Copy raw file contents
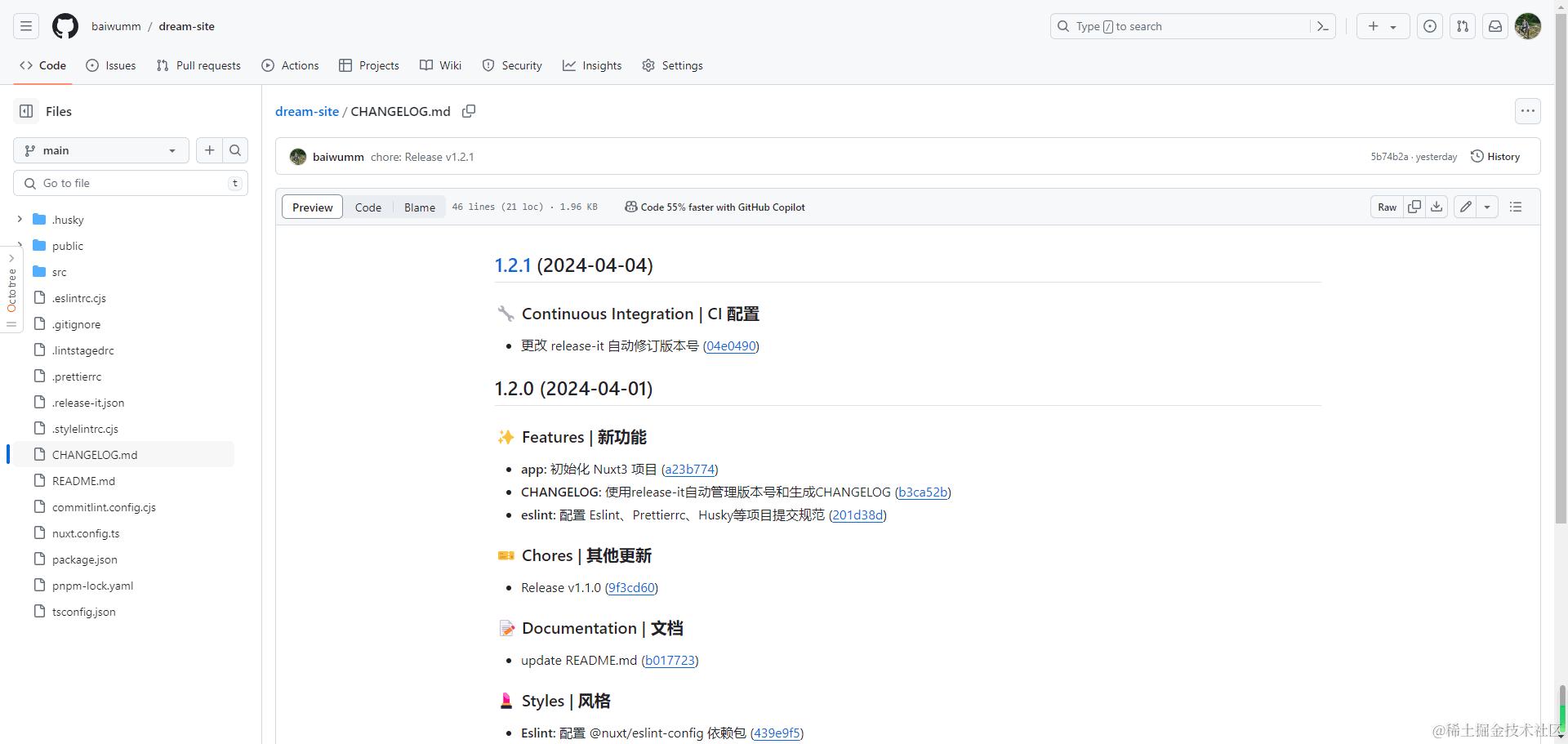This screenshot has width=1568, height=744. (1414, 207)
